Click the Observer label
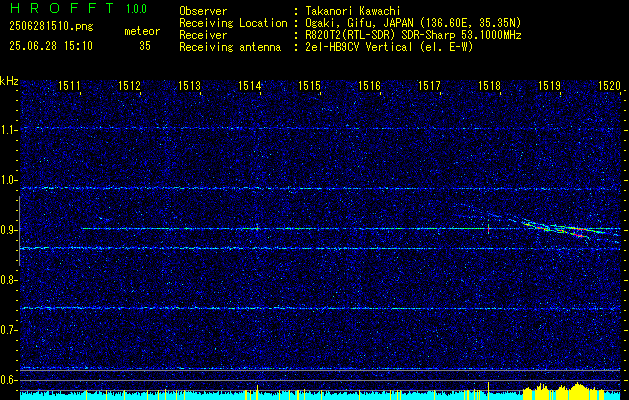Viewport: 629px width, 400px height. (x=203, y=11)
